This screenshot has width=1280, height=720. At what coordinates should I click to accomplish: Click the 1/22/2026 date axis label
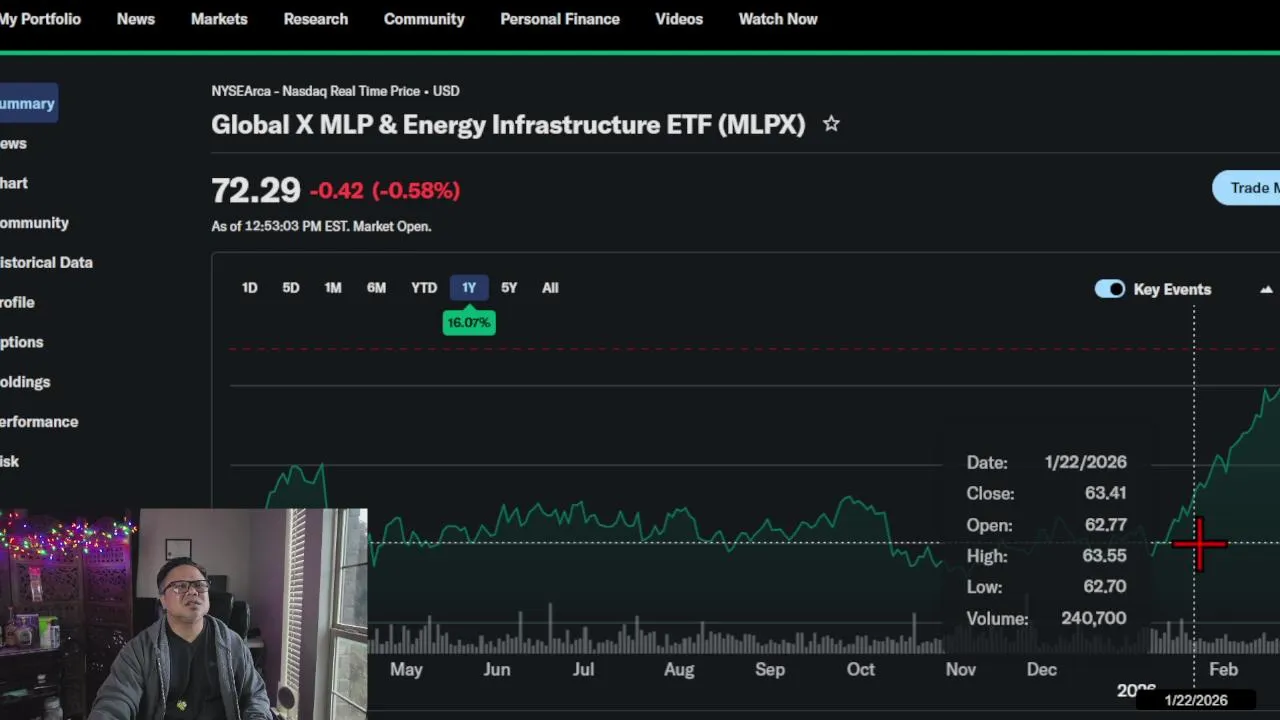[x=1196, y=700]
